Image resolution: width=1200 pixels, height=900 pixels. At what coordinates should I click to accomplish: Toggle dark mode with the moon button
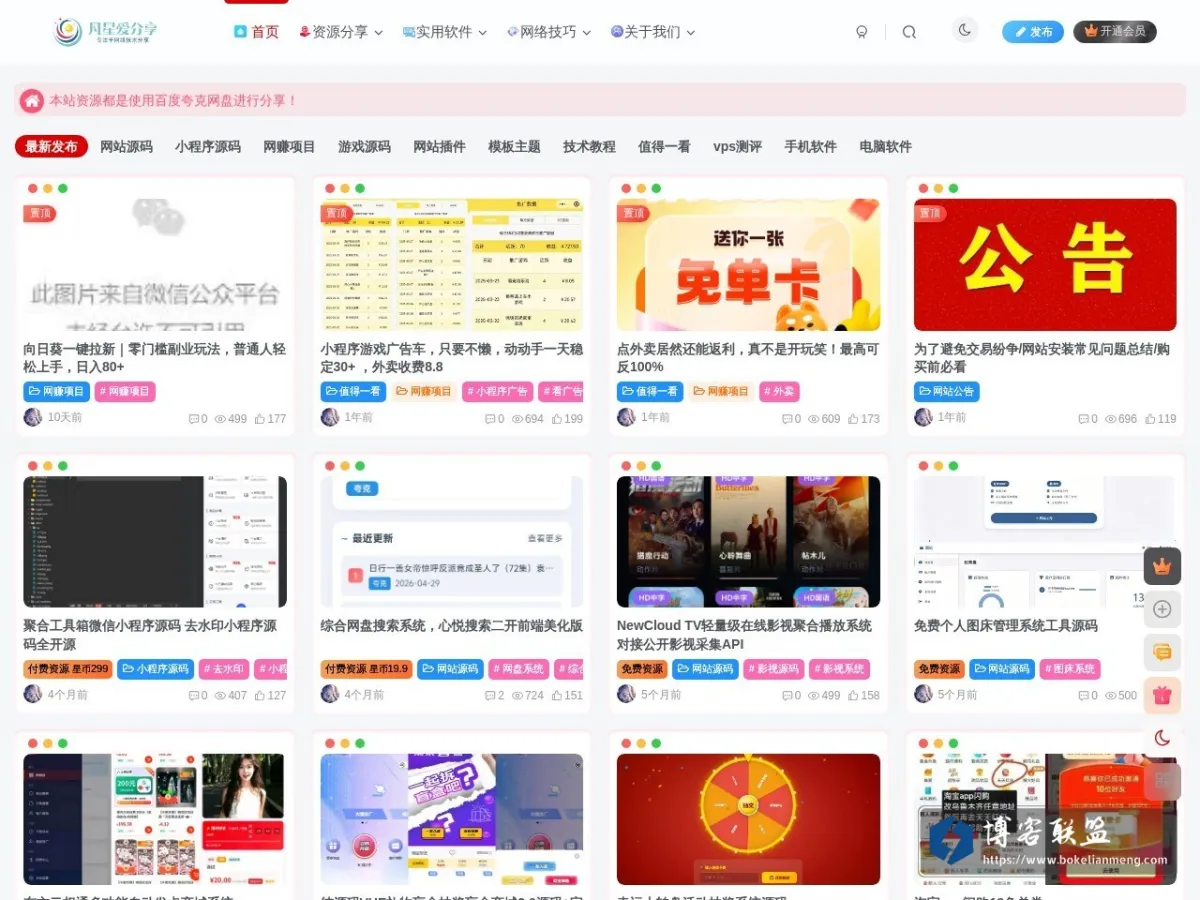pos(965,31)
